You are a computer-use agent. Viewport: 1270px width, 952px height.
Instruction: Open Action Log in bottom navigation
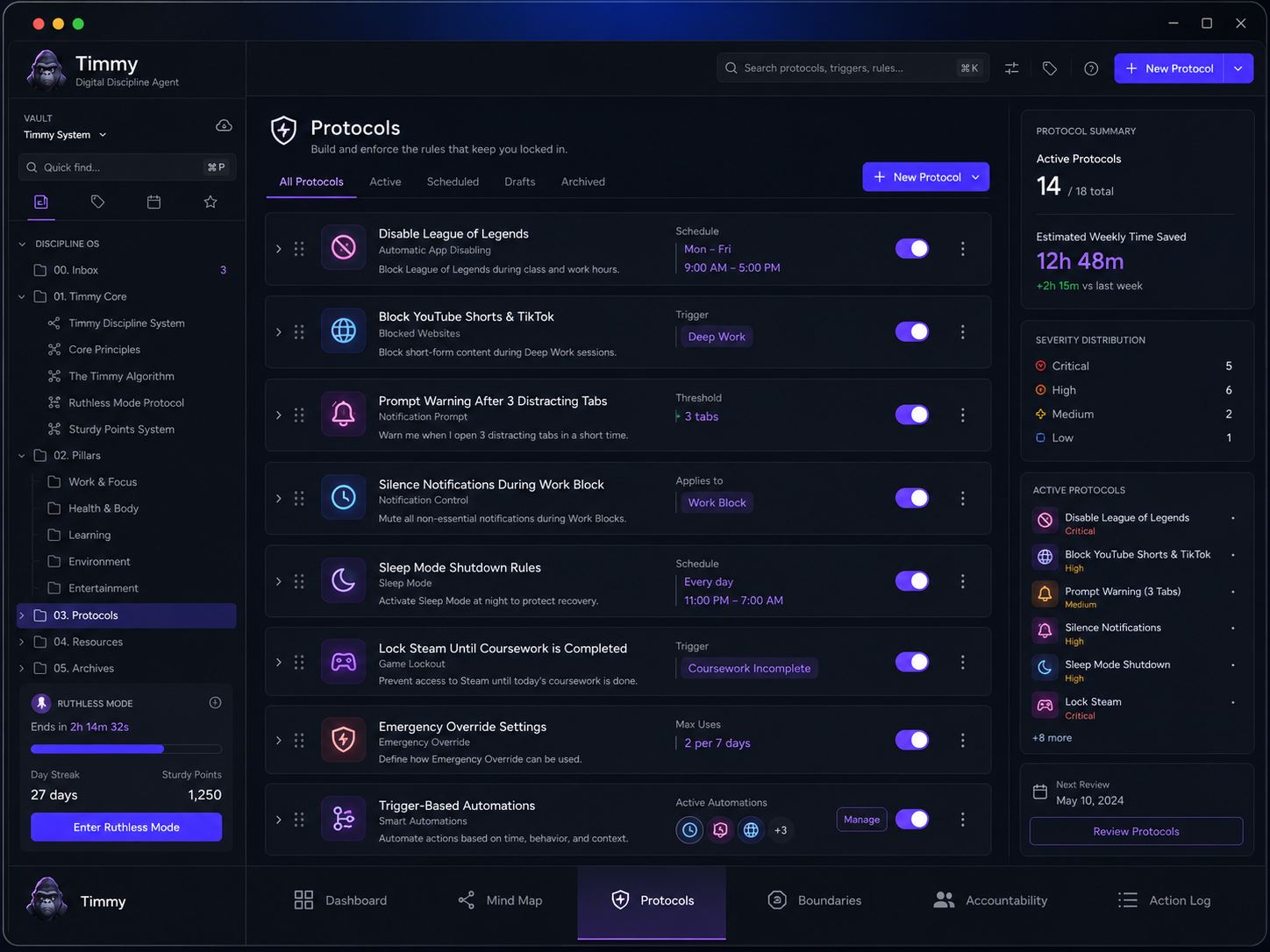[x=1165, y=900]
